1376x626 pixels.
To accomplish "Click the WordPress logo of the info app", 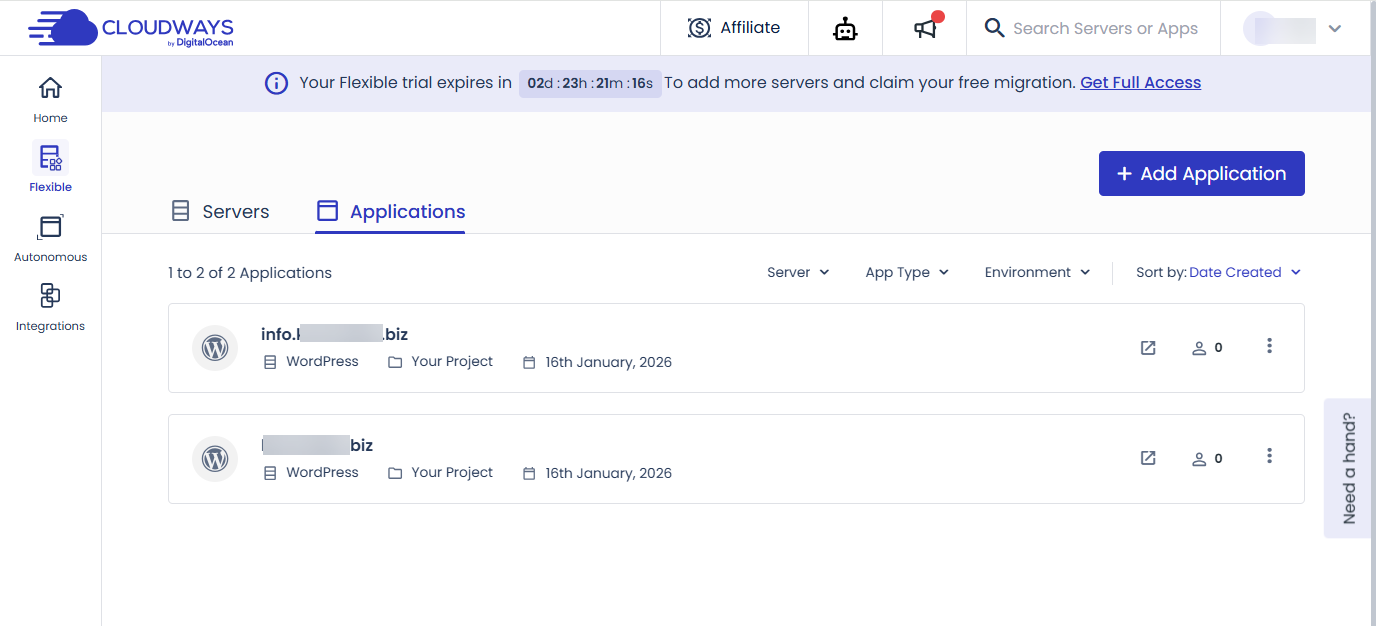I will tap(215, 348).
